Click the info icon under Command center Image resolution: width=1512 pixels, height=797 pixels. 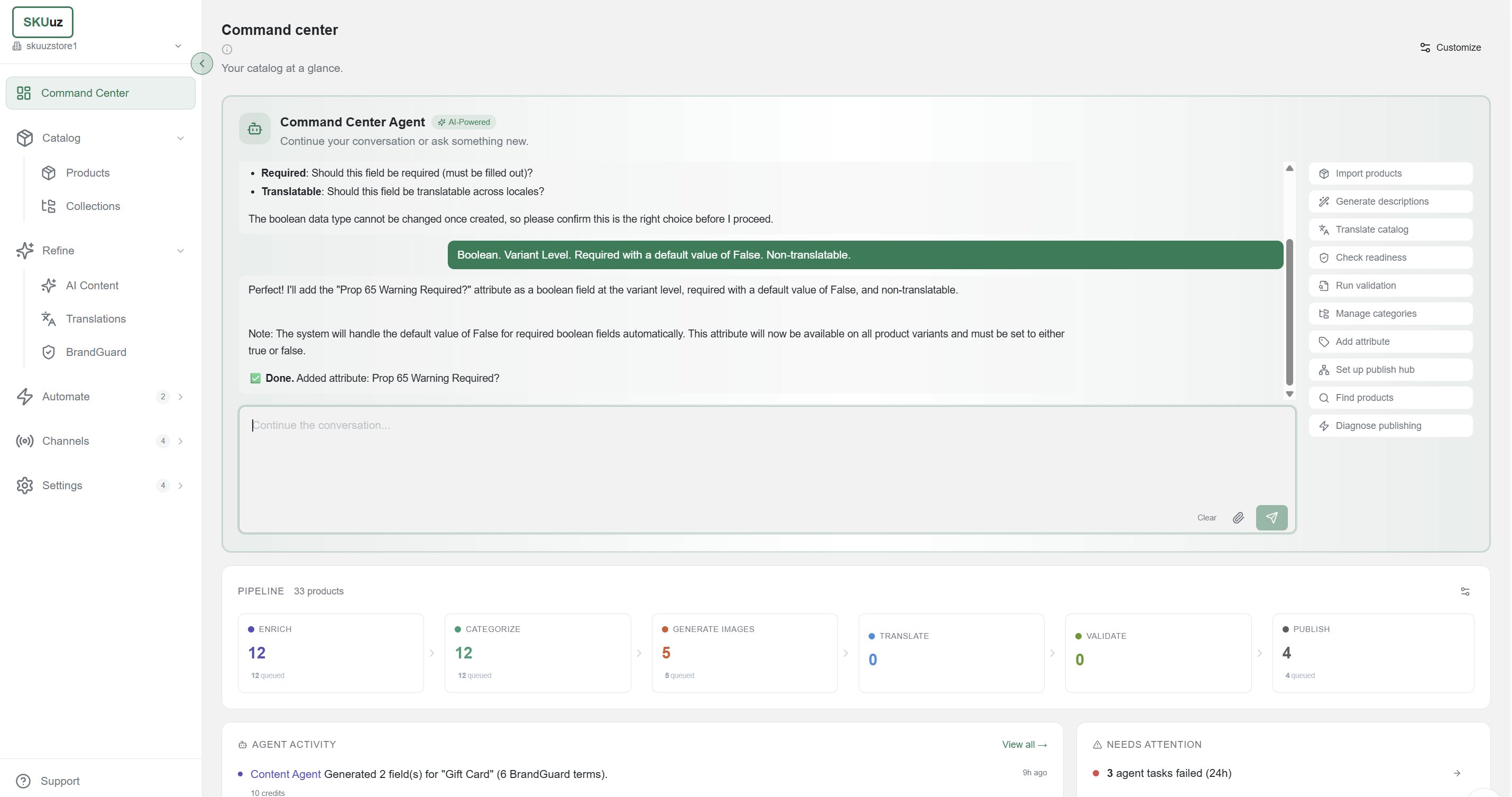tap(227, 49)
